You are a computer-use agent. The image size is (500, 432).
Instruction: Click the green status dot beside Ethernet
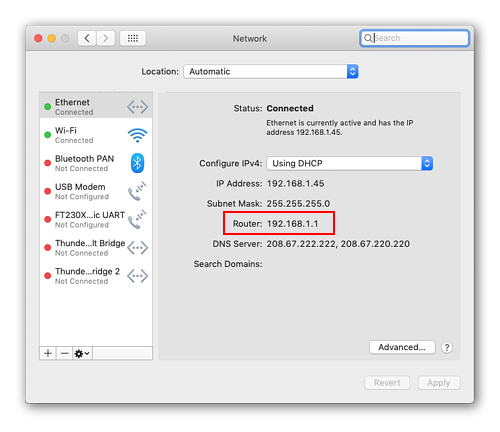(x=48, y=107)
